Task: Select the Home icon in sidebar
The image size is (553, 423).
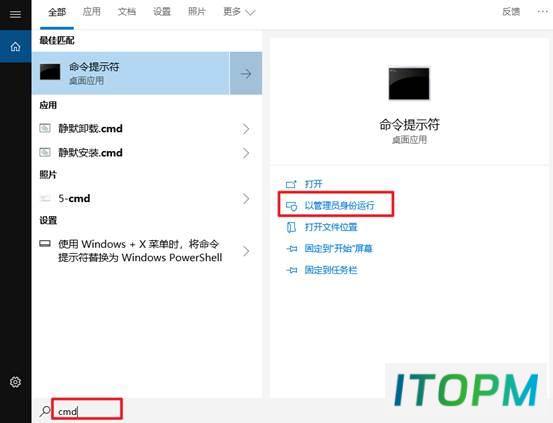Action: pyautogui.click(x=15, y=46)
